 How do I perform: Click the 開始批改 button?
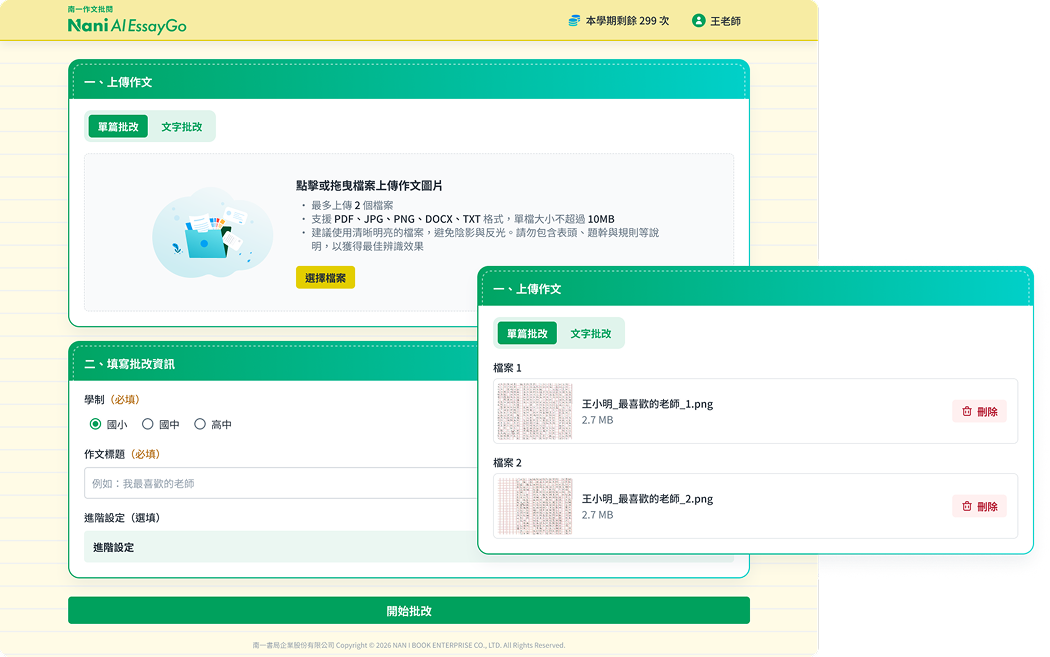(x=409, y=611)
